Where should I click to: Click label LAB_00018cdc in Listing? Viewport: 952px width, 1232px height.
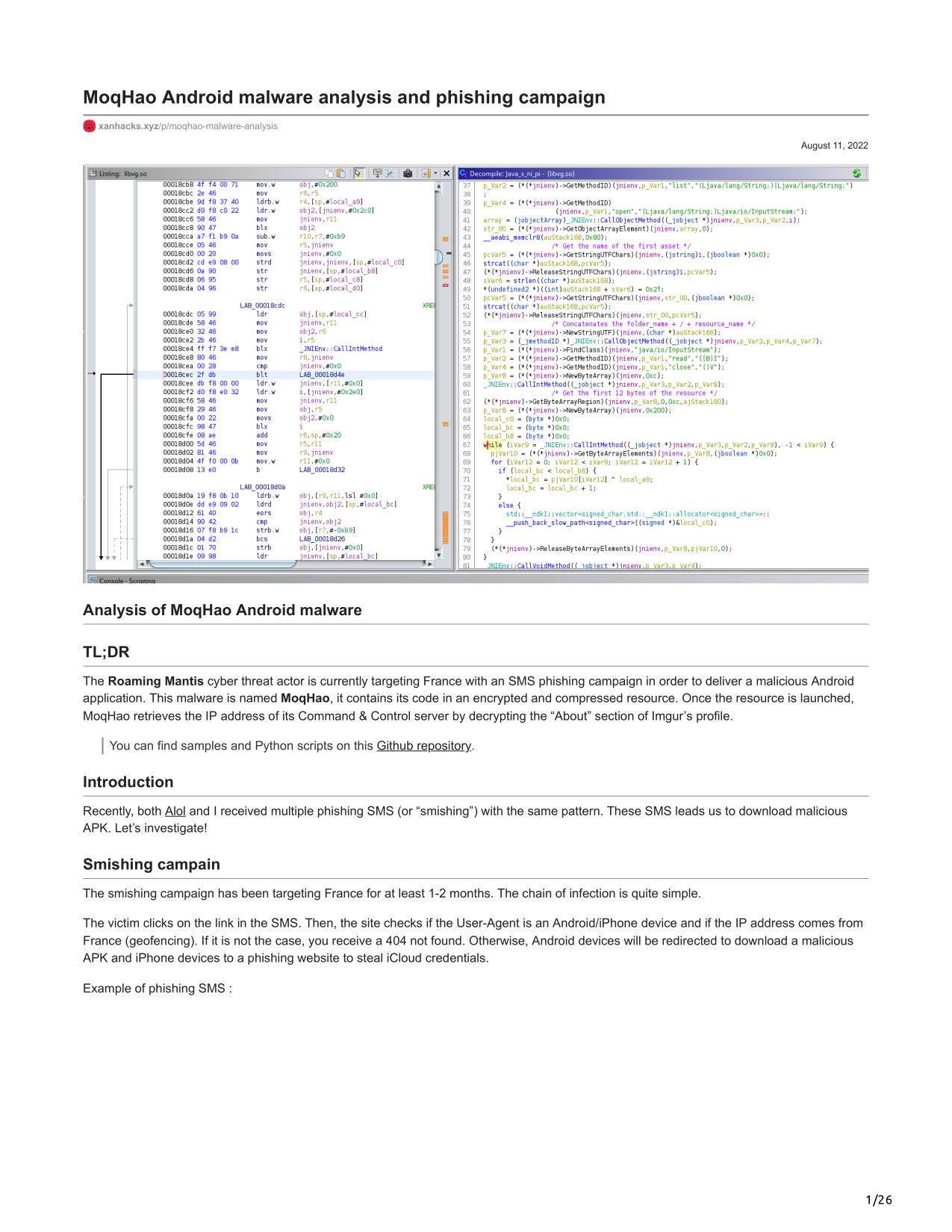263,305
